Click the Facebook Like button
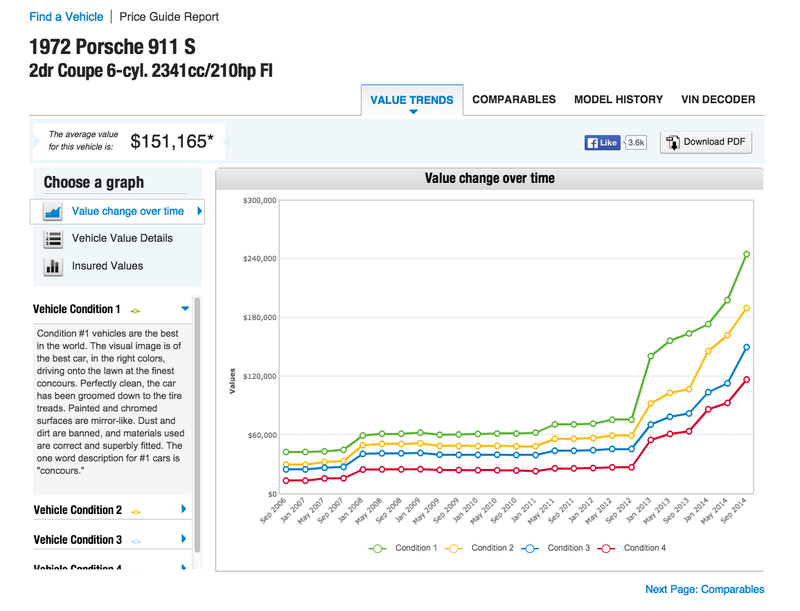 coord(602,142)
